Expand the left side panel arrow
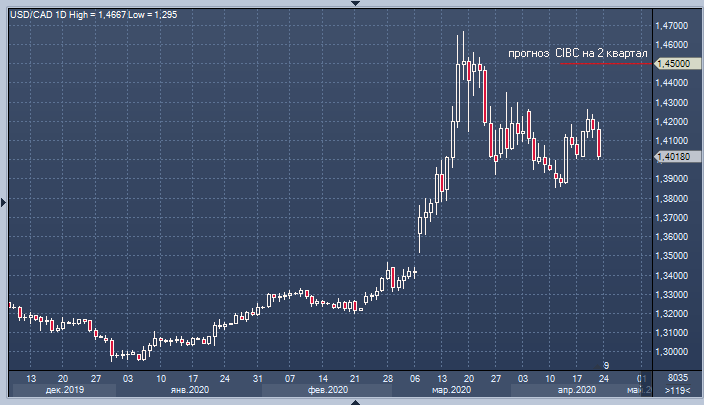The height and width of the screenshot is (405, 704). [4, 203]
